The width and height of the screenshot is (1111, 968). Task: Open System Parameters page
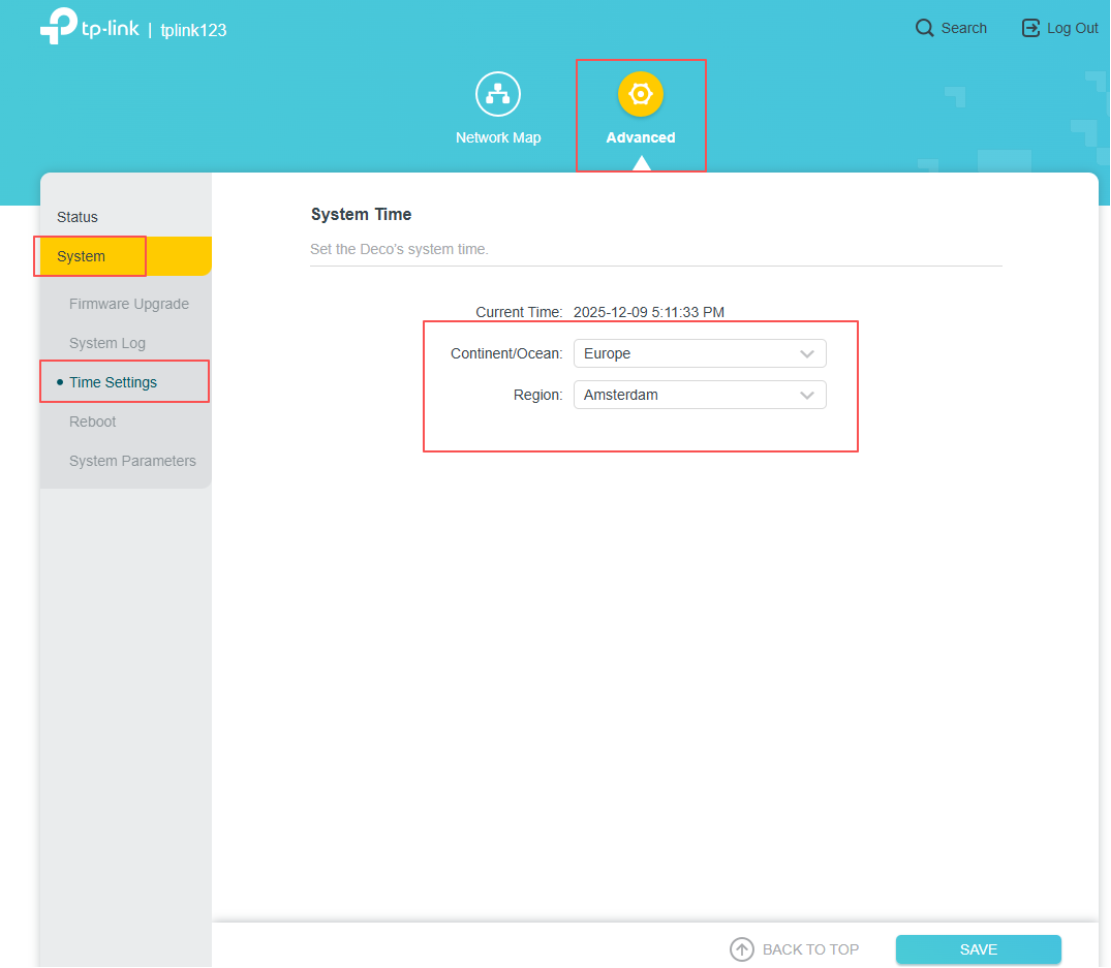(x=132, y=461)
